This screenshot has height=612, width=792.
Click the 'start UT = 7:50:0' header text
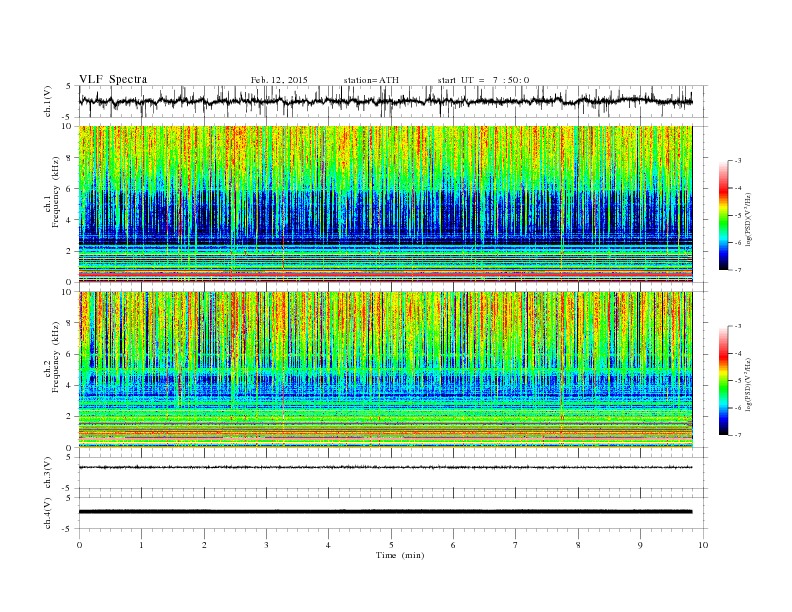pos(483,80)
